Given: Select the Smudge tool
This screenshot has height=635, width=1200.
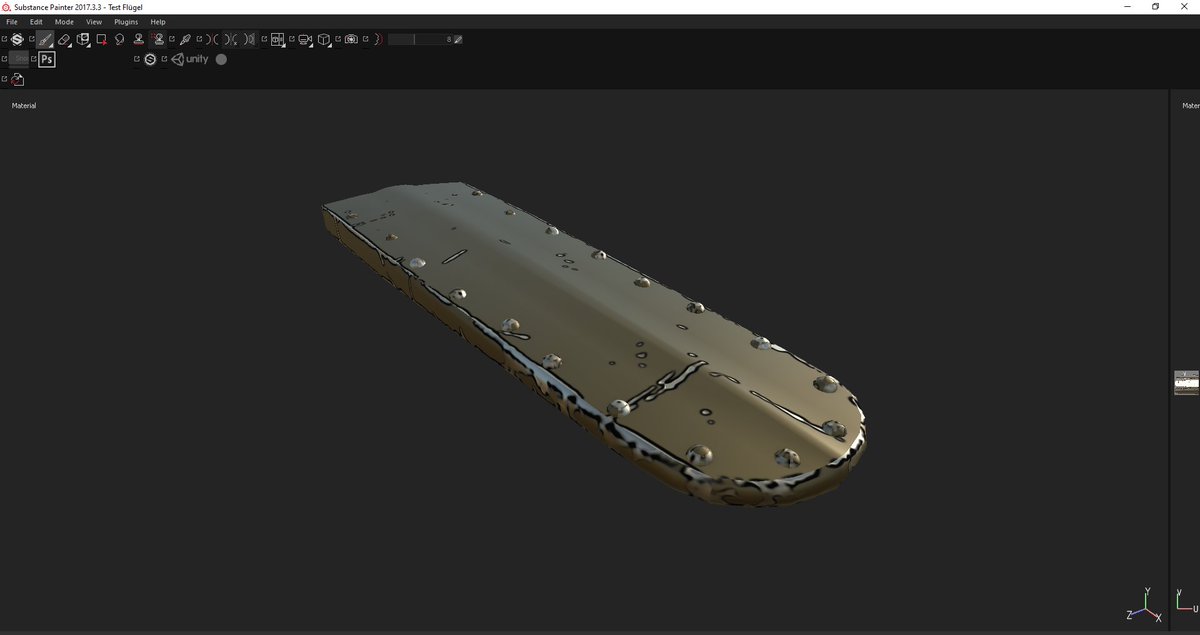Looking at the screenshot, I should point(119,39).
